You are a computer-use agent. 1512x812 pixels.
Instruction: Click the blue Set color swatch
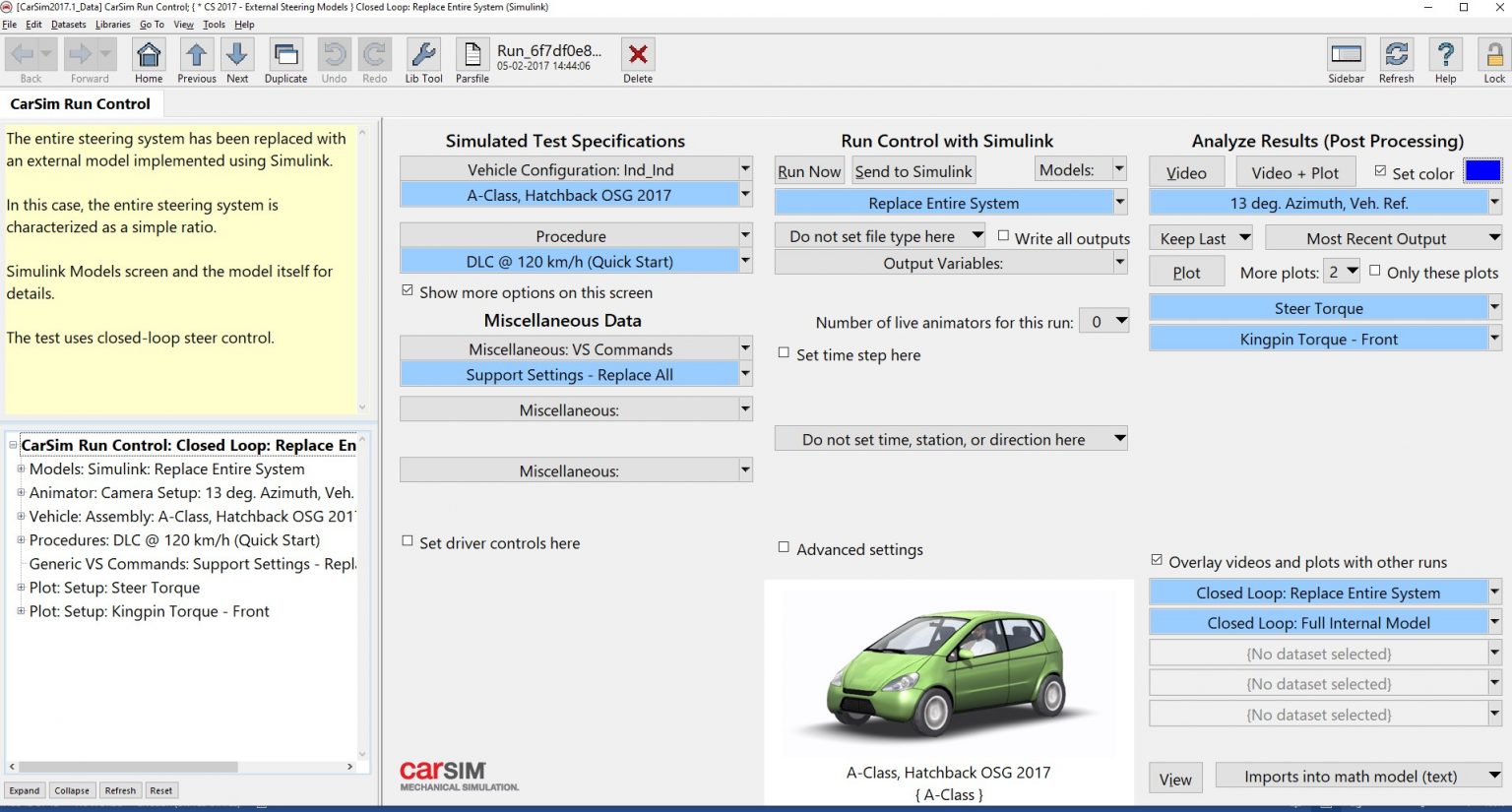1482,171
